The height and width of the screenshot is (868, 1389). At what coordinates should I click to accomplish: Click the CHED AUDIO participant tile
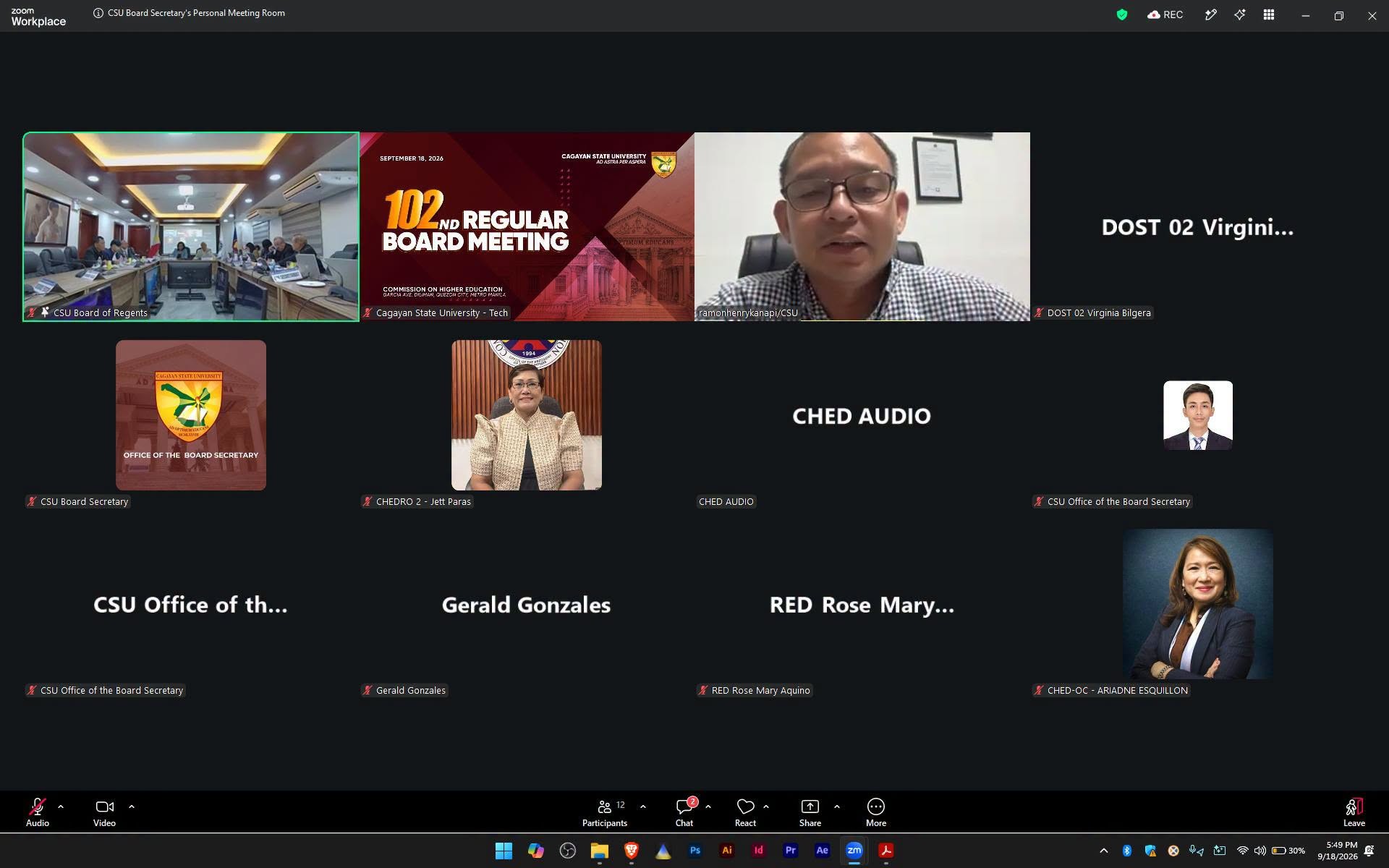[x=862, y=415]
